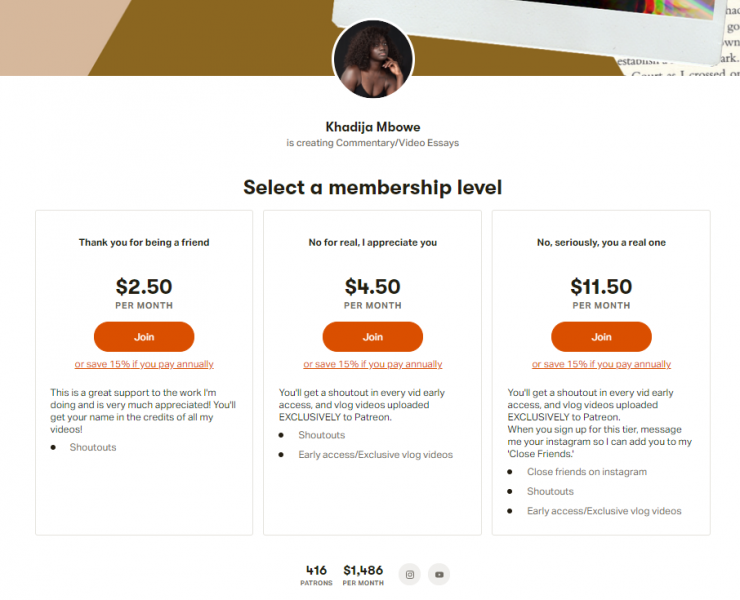Open the creator's YouTube icon link
The height and width of the screenshot is (600, 740).
[438, 574]
